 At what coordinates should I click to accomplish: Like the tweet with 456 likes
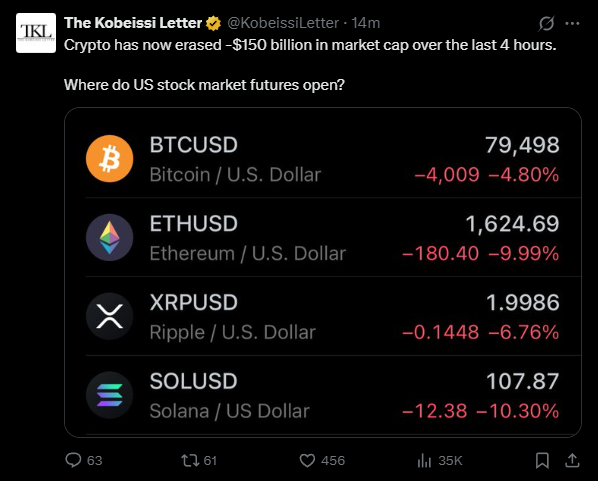coord(322,460)
